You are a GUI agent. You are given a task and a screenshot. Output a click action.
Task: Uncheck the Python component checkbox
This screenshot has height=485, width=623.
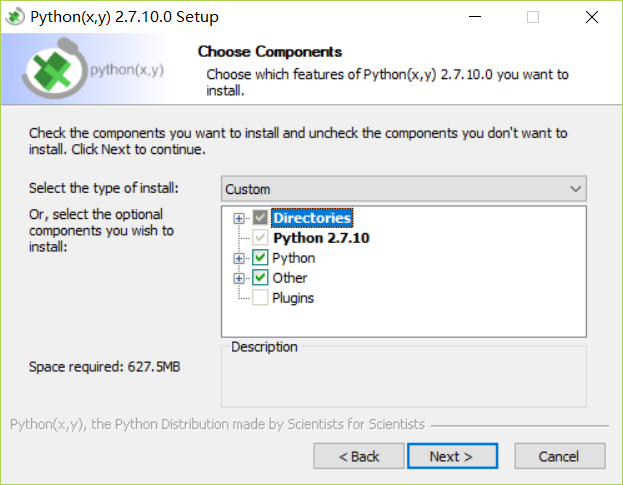(x=260, y=257)
